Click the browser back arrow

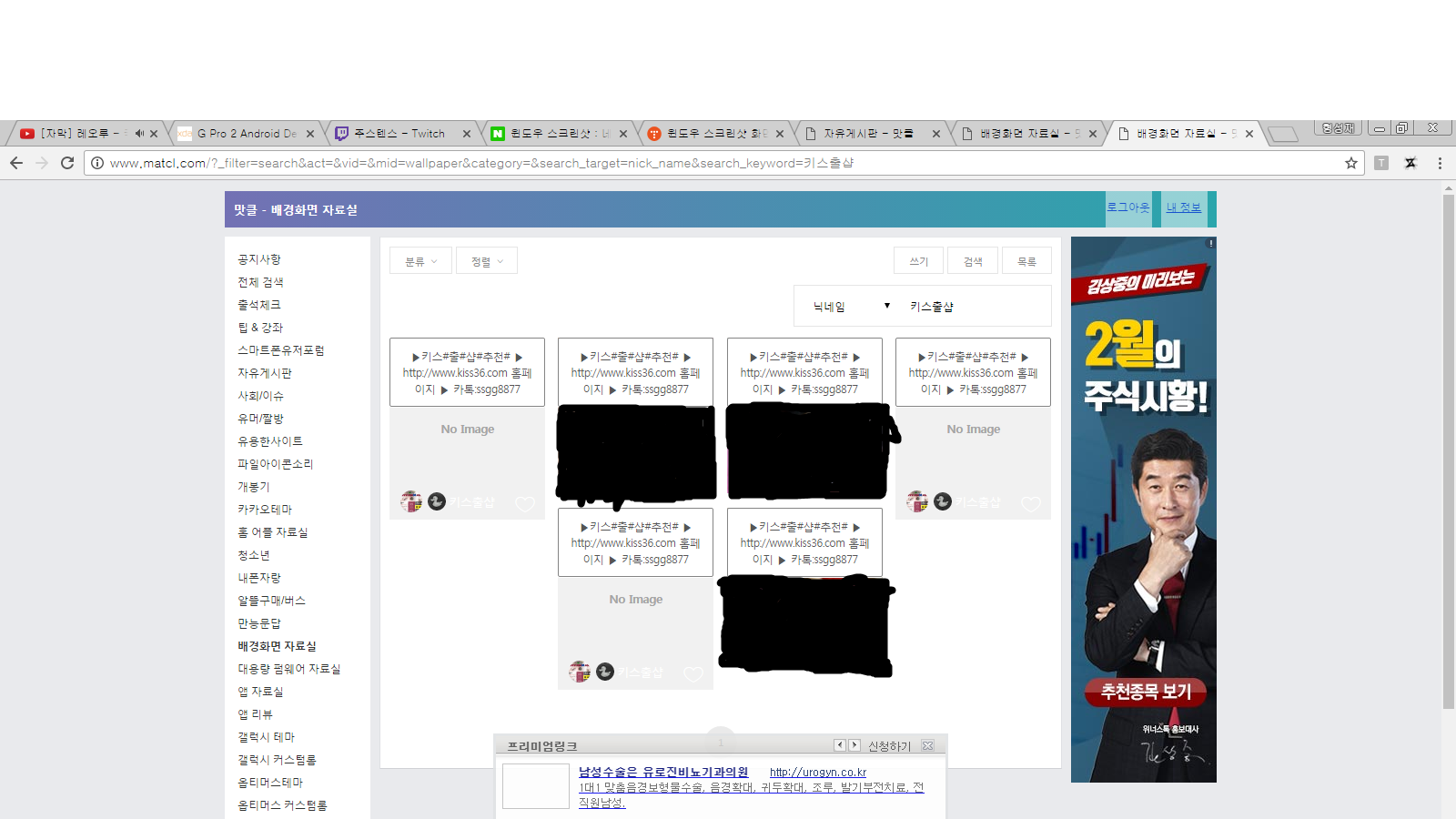point(16,163)
